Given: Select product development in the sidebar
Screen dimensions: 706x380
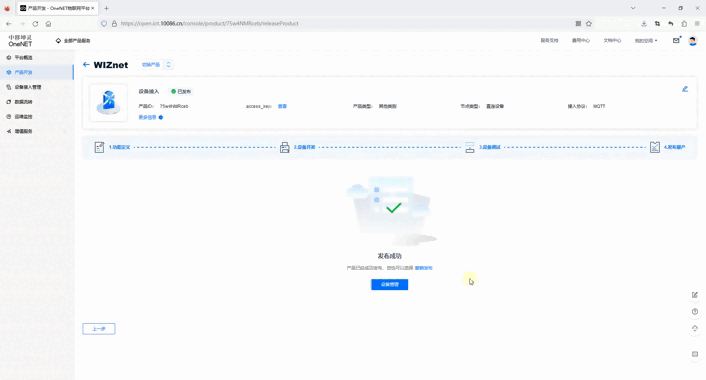Looking at the screenshot, I should [37, 72].
